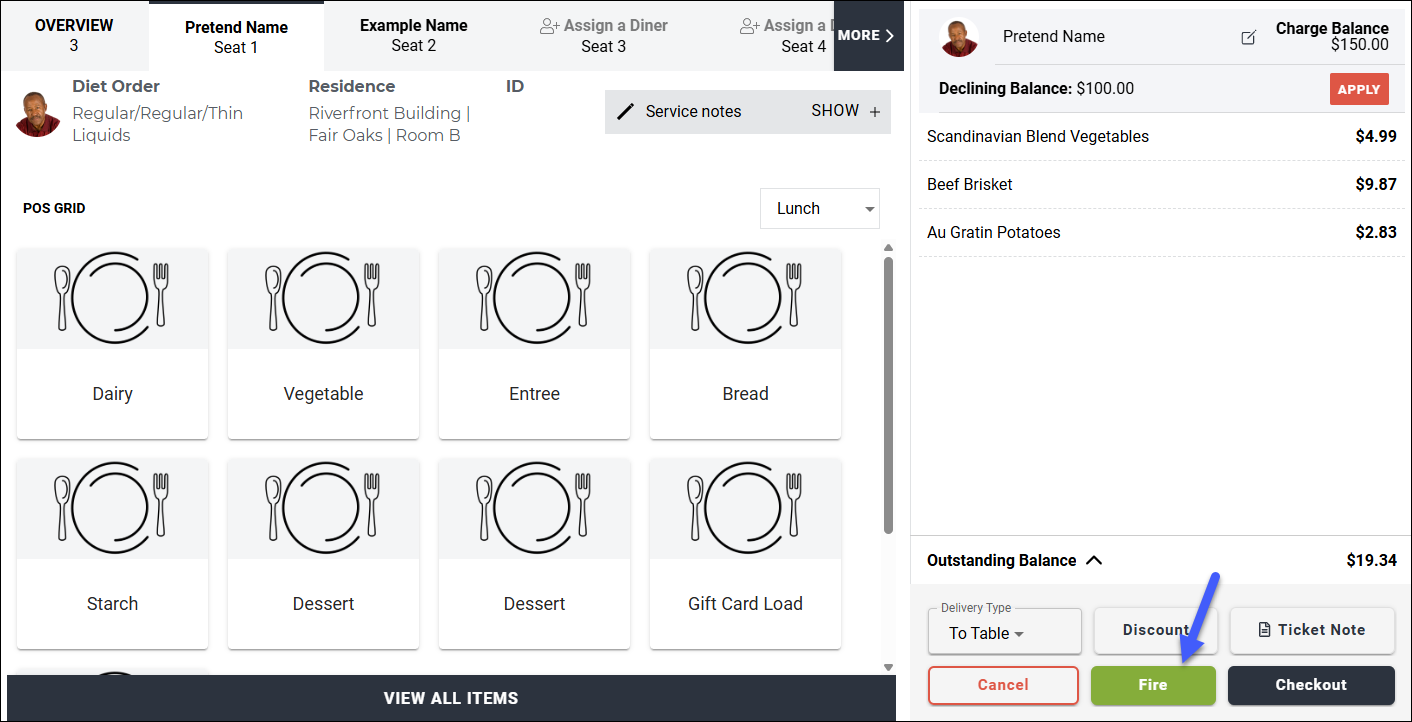1412x722 pixels.
Task: Assign a diner to Seat 3
Action: (x=604, y=35)
